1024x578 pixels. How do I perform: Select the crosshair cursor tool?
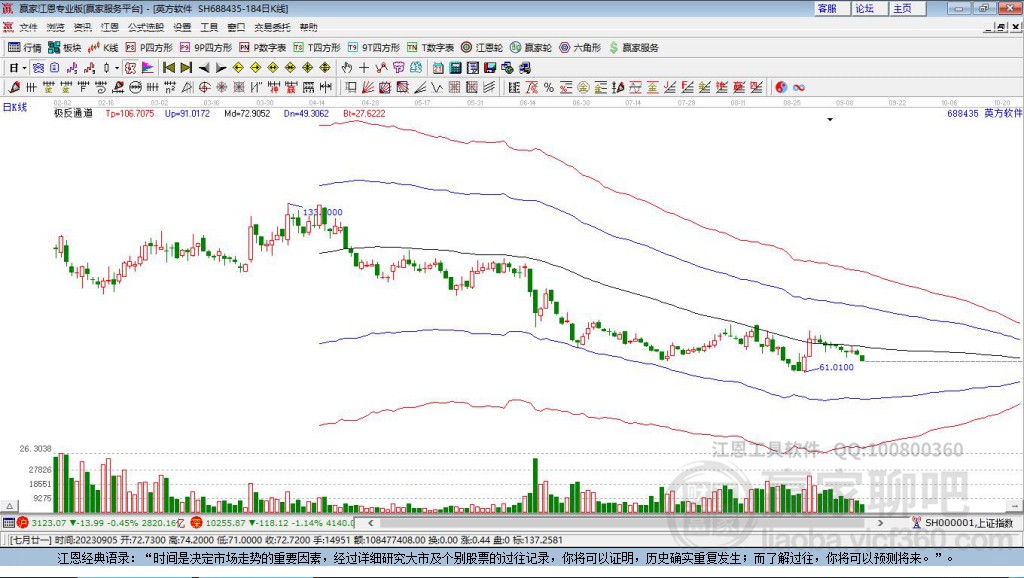pyautogui.click(x=364, y=68)
